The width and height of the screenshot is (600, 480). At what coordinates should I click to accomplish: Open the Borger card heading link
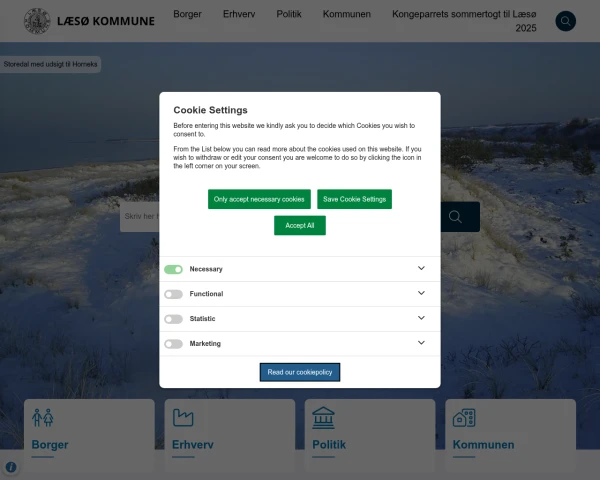50,445
